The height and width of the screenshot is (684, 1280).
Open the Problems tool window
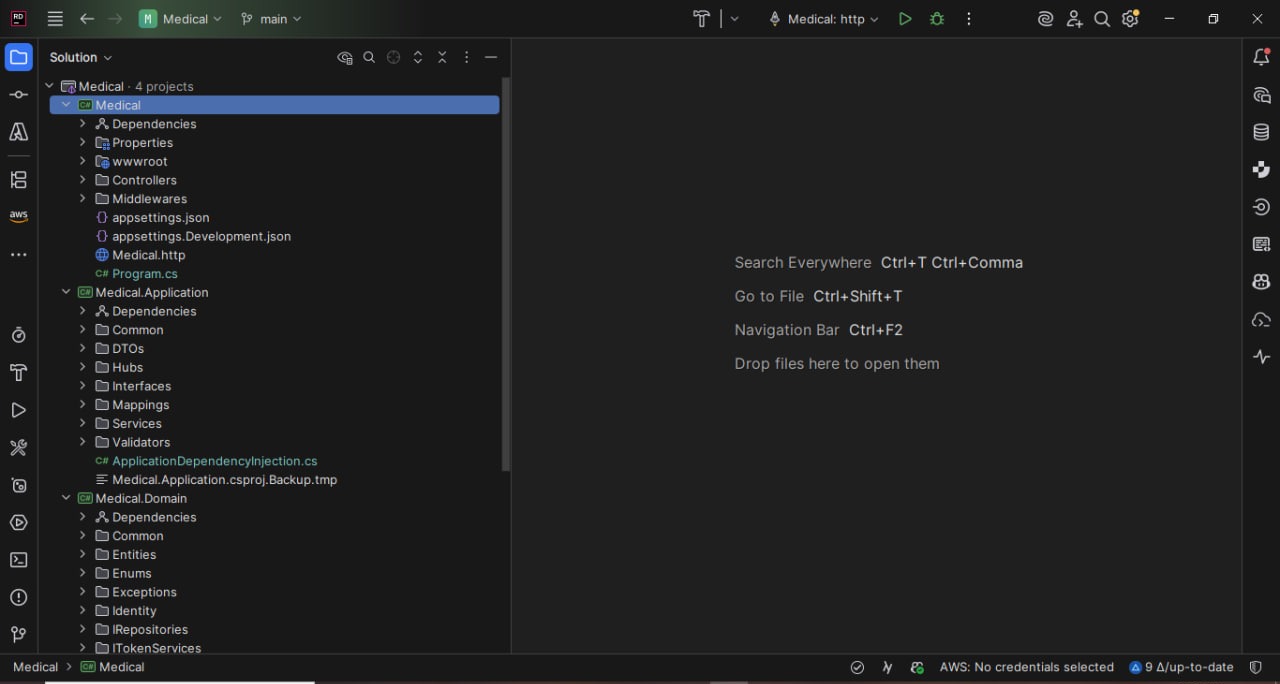click(18, 597)
